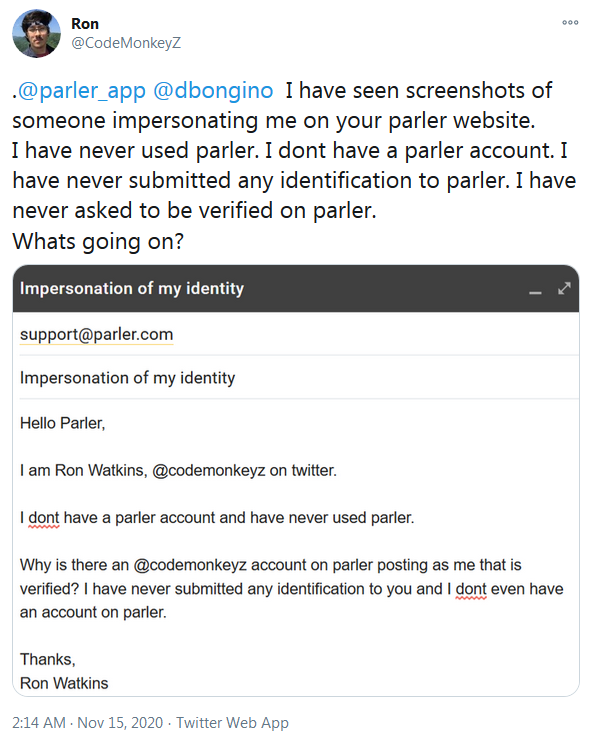Screen dimensions: 589x746
Task: Click the Nov 15, 2020 date
Action: [120, 723]
